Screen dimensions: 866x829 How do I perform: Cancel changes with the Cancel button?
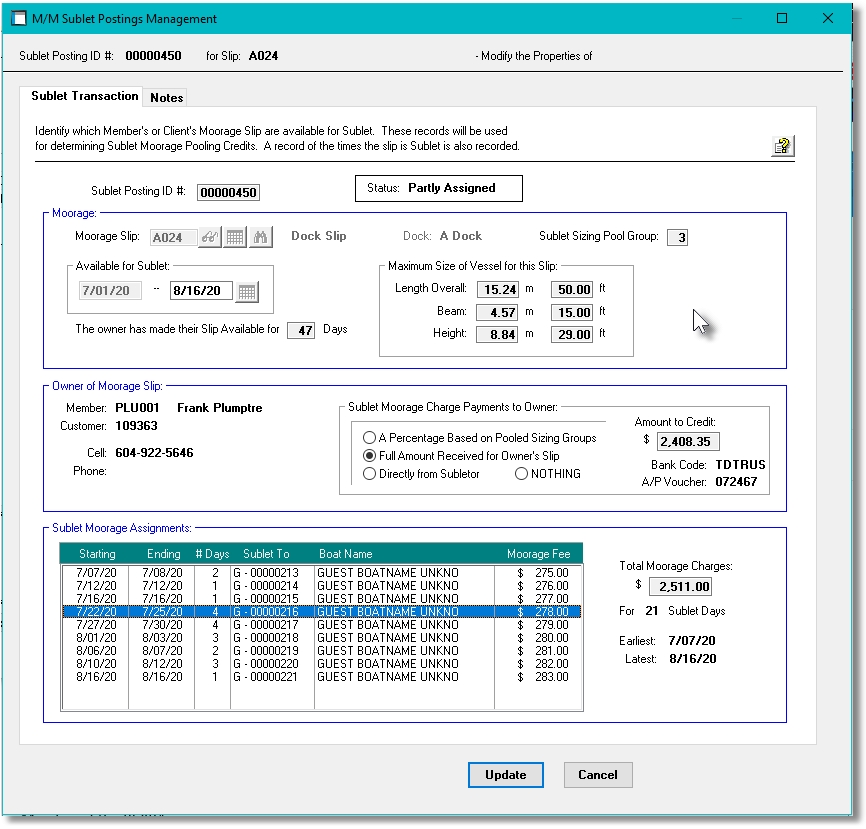tap(598, 775)
